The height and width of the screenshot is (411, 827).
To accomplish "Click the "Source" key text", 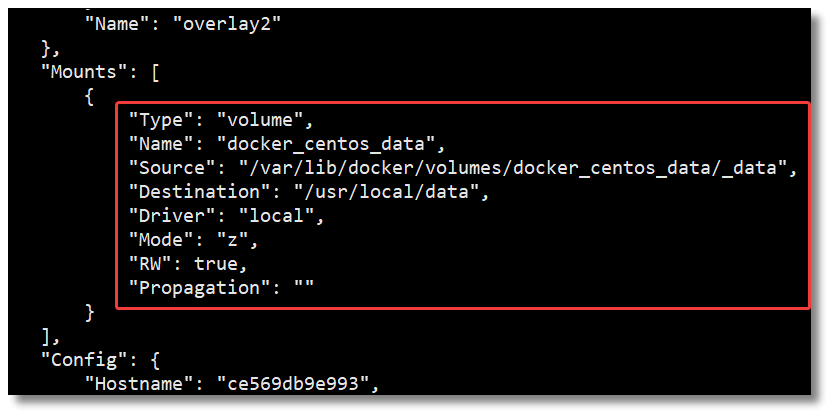I will tap(174, 167).
